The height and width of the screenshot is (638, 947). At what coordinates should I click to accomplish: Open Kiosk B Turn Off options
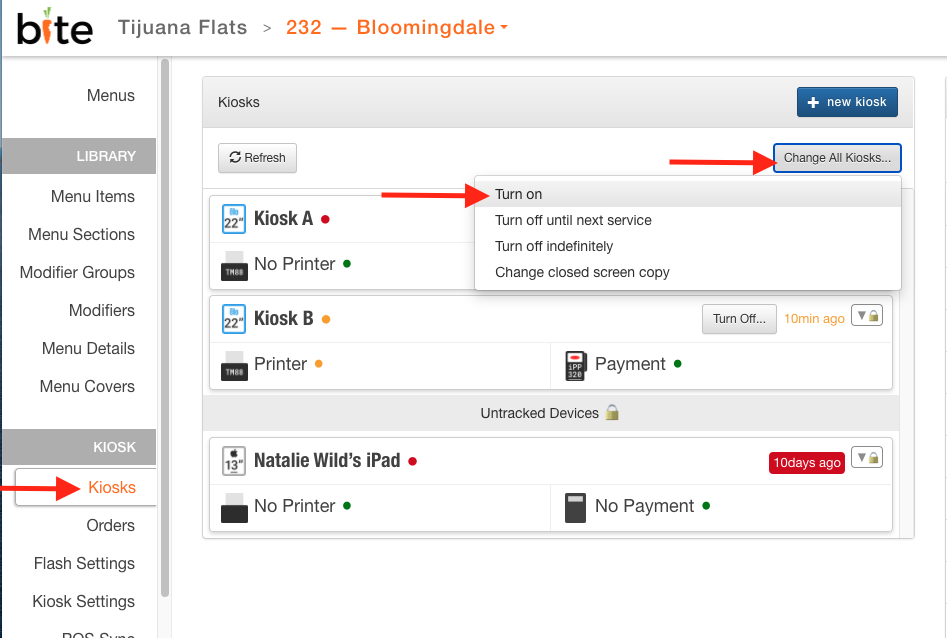(x=739, y=319)
